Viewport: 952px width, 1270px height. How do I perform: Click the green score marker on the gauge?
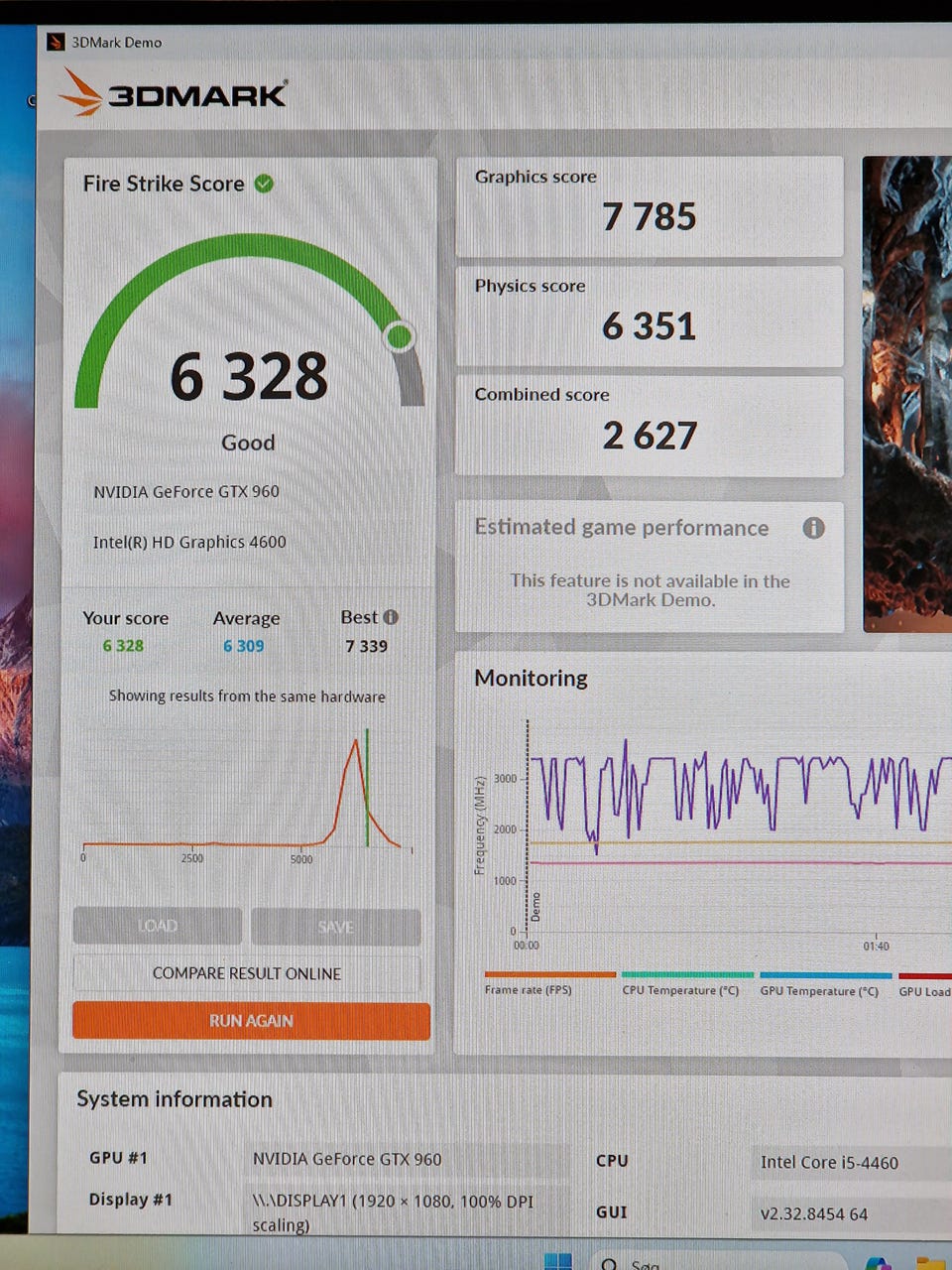pos(400,337)
